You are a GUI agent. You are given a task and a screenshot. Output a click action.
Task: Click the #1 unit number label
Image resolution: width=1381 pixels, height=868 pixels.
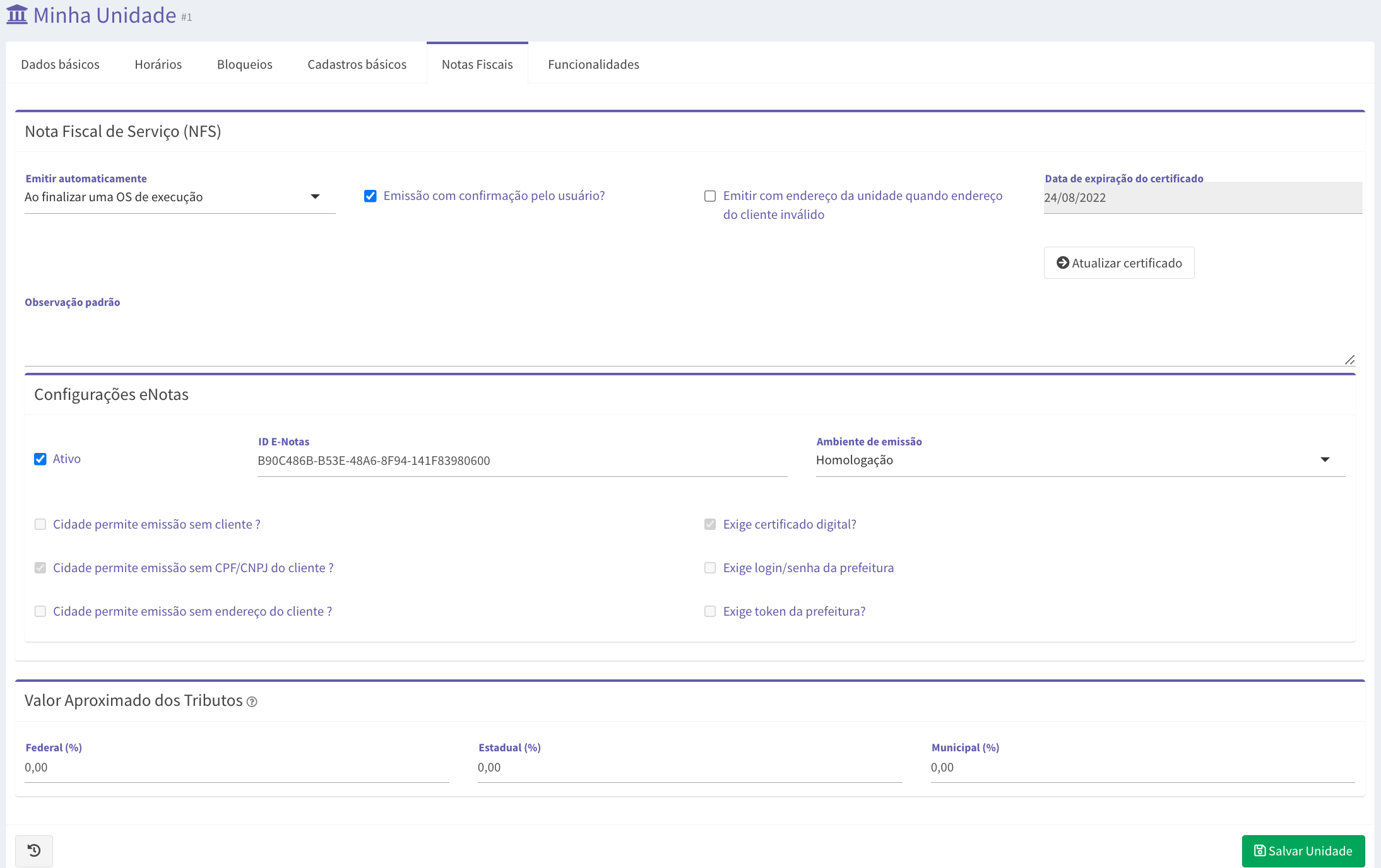click(187, 18)
